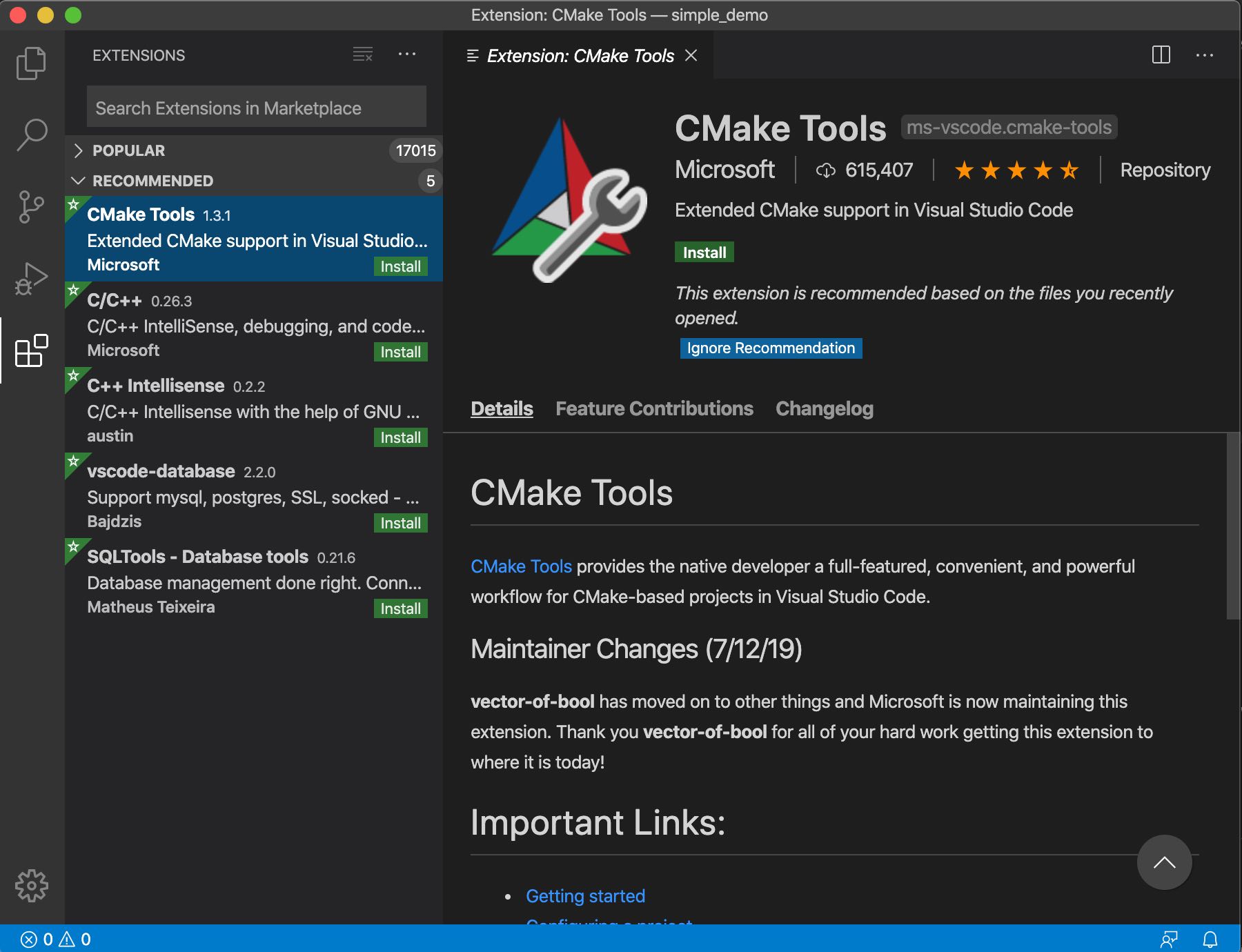Viewport: 1242px width, 952px height.
Task: Open the Manage settings gear
Action: pos(31,886)
